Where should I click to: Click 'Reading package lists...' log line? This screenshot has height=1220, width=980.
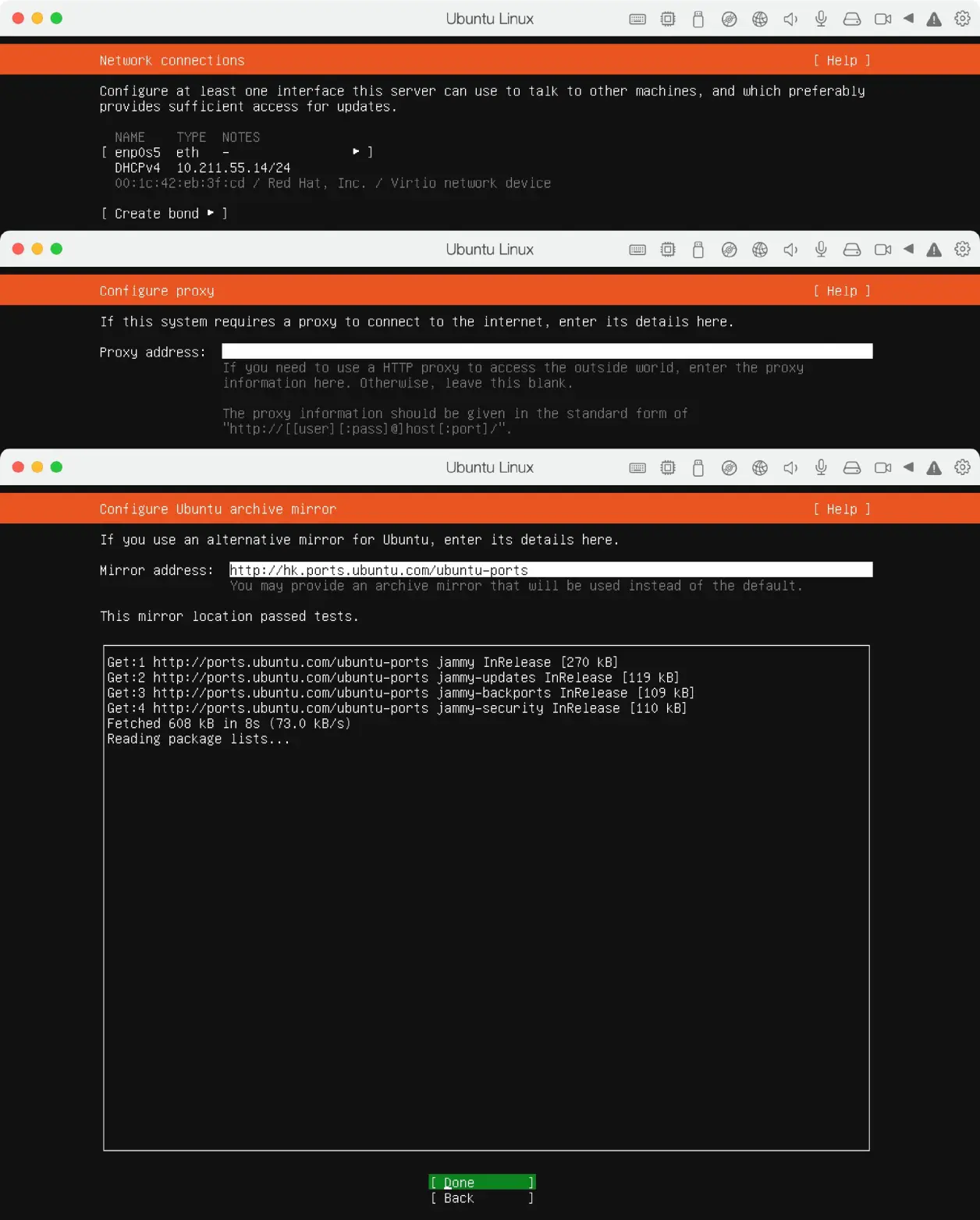pyautogui.click(x=198, y=739)
